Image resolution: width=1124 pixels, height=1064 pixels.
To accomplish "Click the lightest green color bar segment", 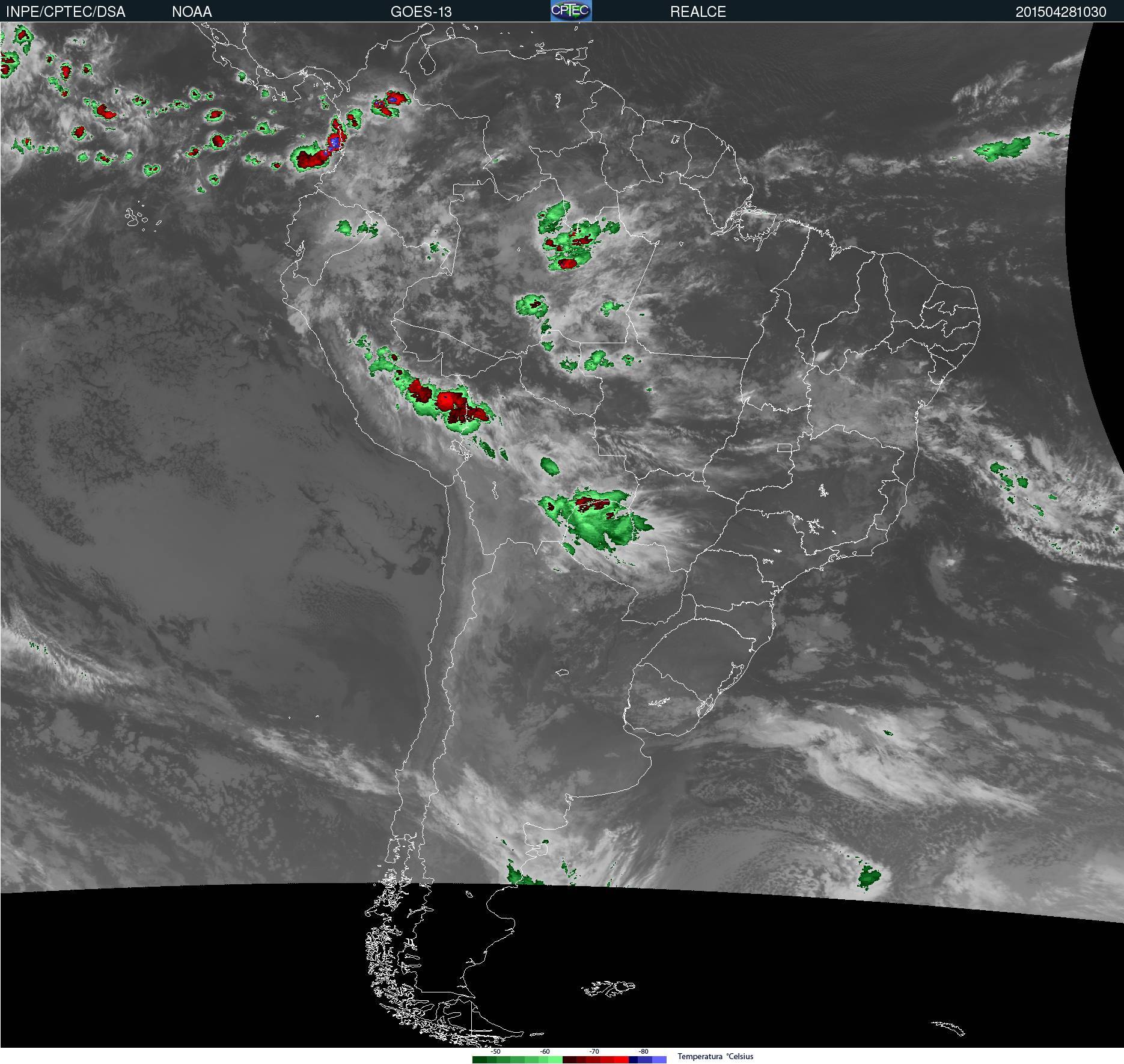I will [555, 1060].
